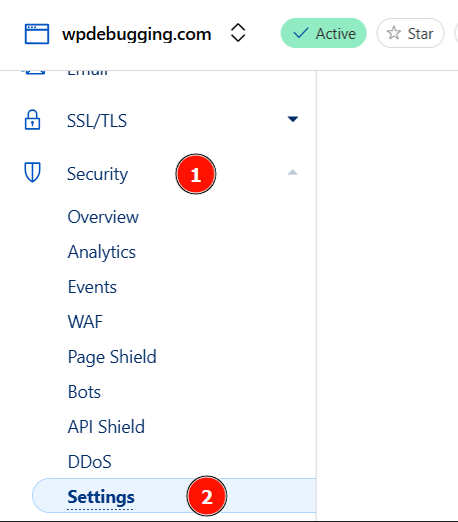The image size is (458, 522).
Task: Open the WAF submenu item
Action: (85, 322)
